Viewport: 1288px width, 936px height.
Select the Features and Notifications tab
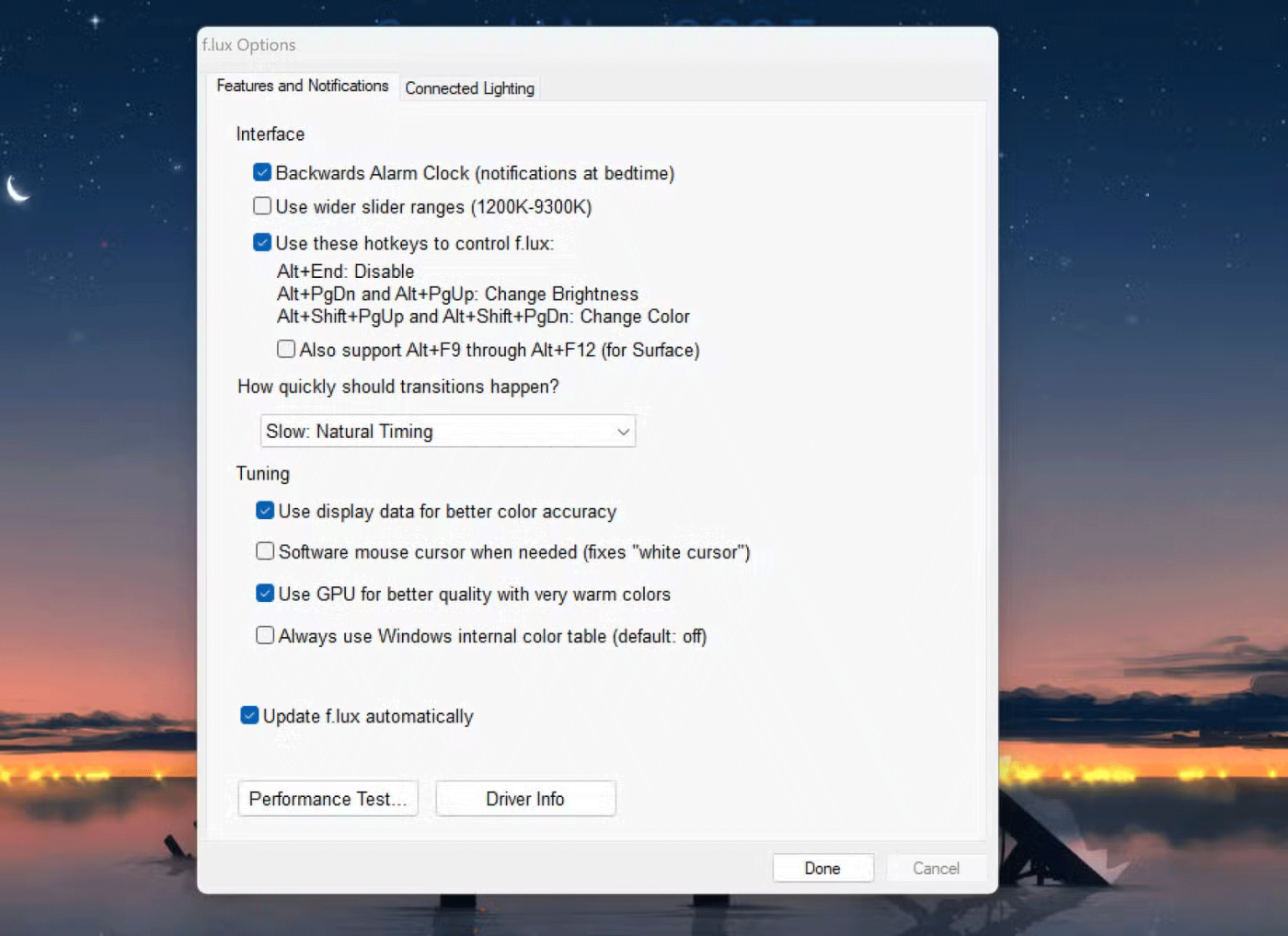[302, 86]
